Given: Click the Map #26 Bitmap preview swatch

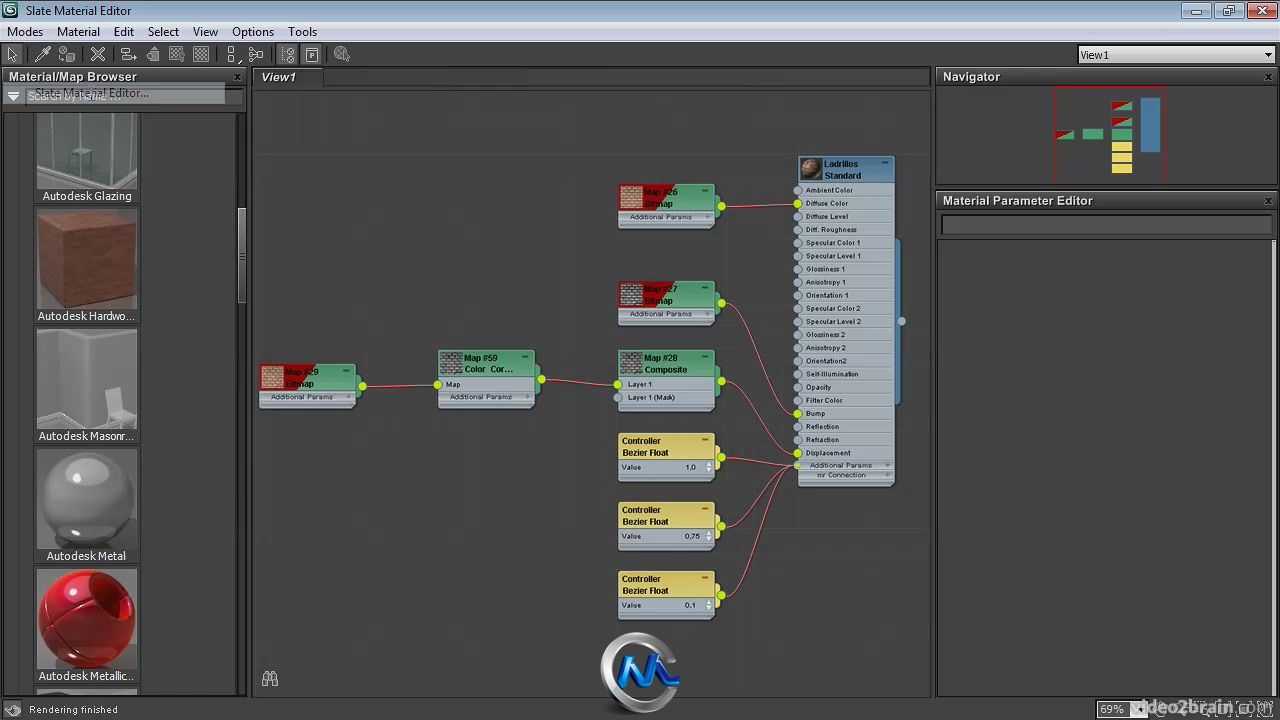Looking at the screenshot, I should 631,197.
